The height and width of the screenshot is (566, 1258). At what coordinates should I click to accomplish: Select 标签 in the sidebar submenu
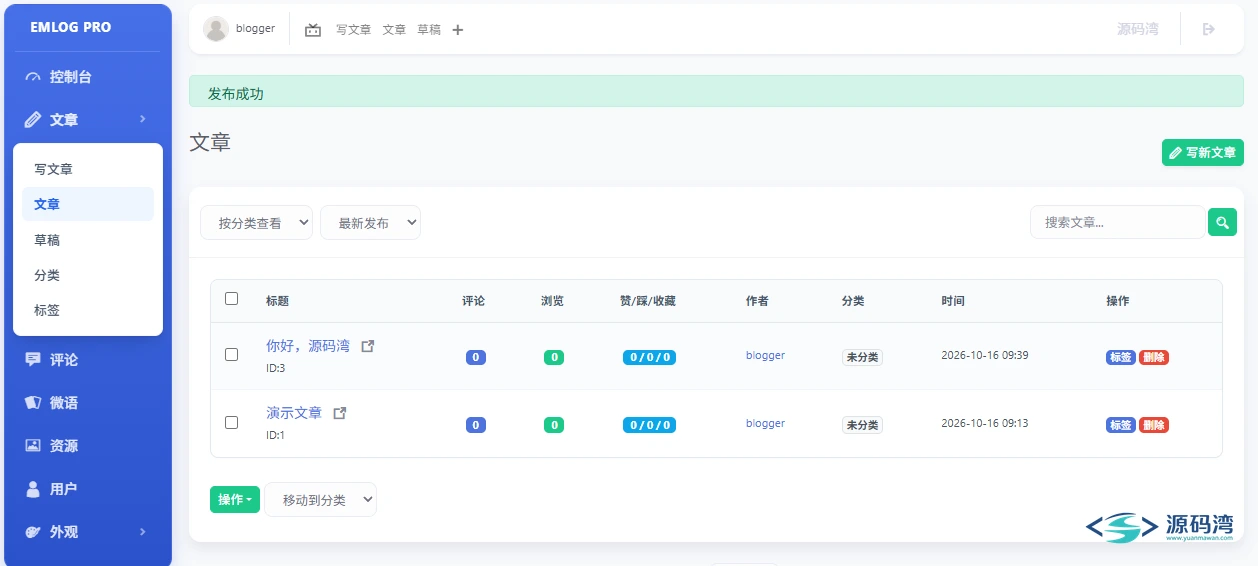pos(88,310)
